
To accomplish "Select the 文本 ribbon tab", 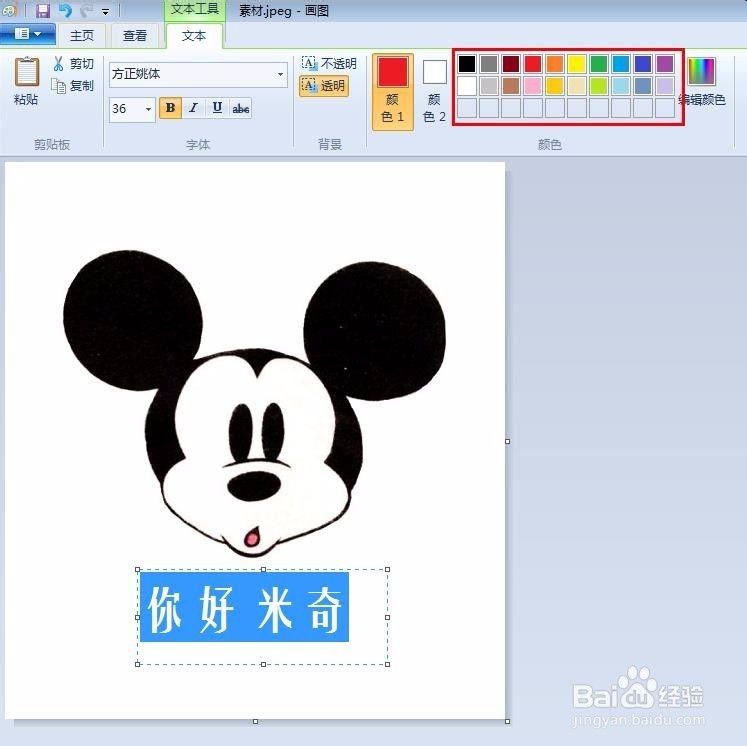I will [x=194, y=36].
